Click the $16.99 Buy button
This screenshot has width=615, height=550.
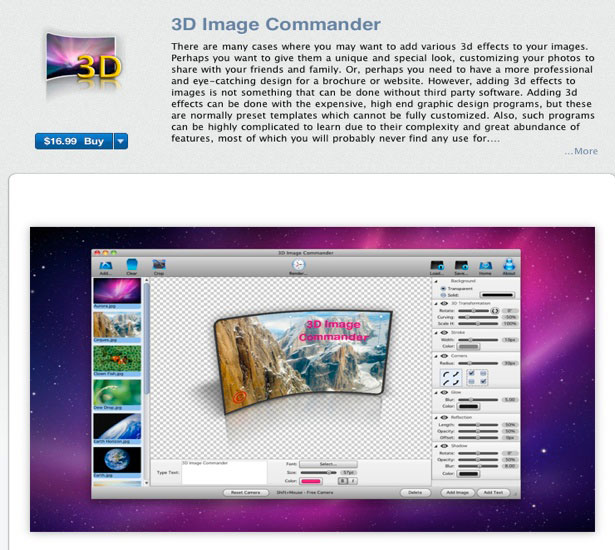click(x=74, y=141)
